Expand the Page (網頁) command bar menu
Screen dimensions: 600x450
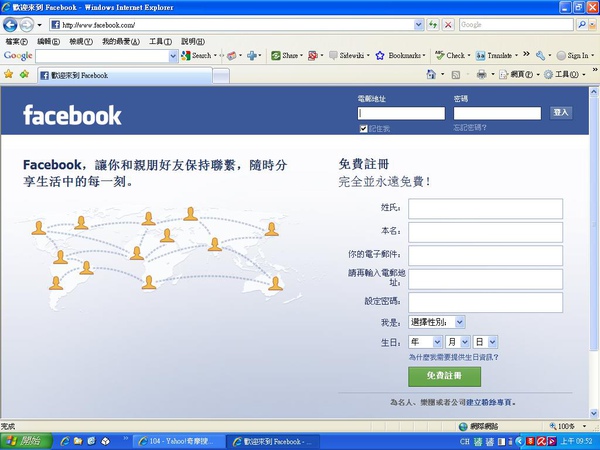(x=520, y=74)
